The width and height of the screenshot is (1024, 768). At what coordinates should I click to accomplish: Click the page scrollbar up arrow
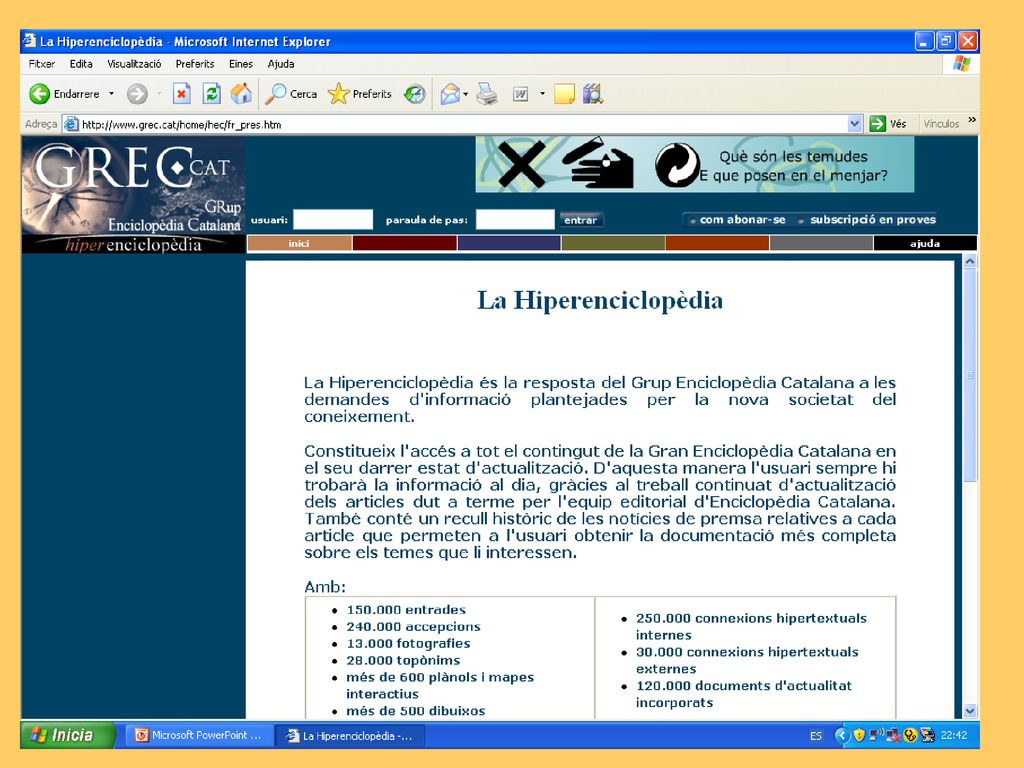tap(970, 261)
